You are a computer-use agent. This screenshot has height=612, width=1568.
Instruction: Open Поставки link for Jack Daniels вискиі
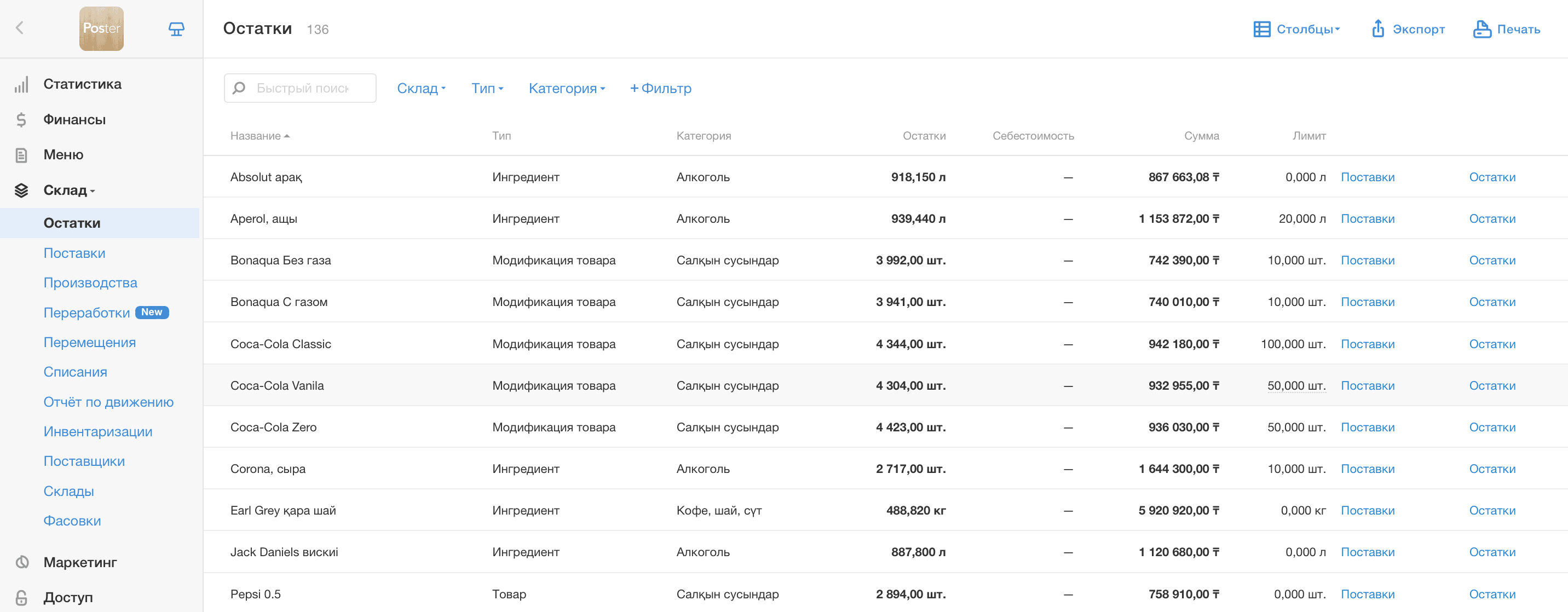tap(1367, 552)
